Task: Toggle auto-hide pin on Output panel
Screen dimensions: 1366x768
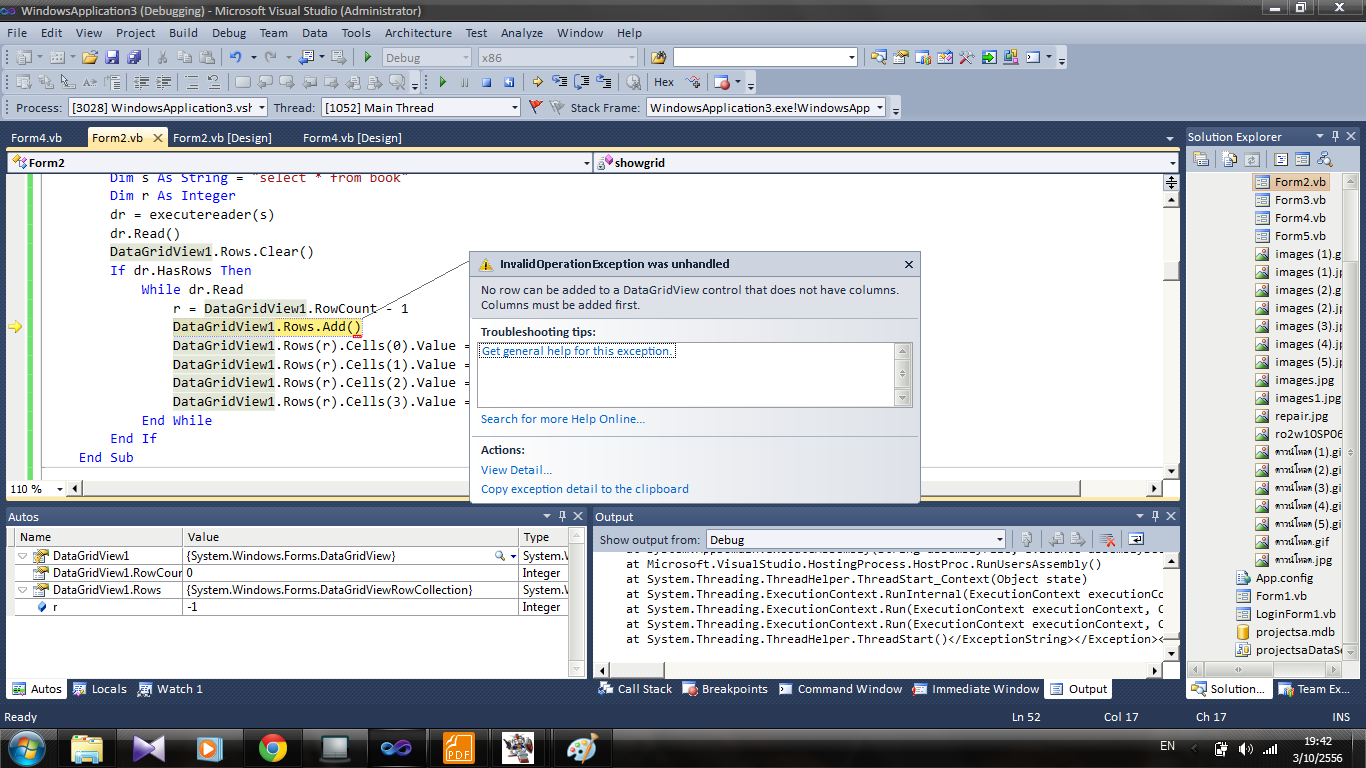Action: (1157, 516)
